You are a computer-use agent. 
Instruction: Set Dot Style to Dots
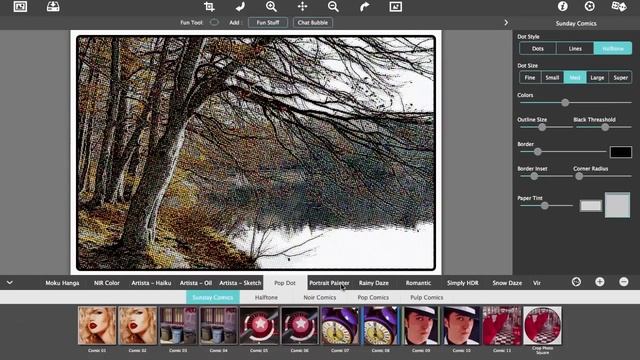pyautogui.click(x=538, y=49)
